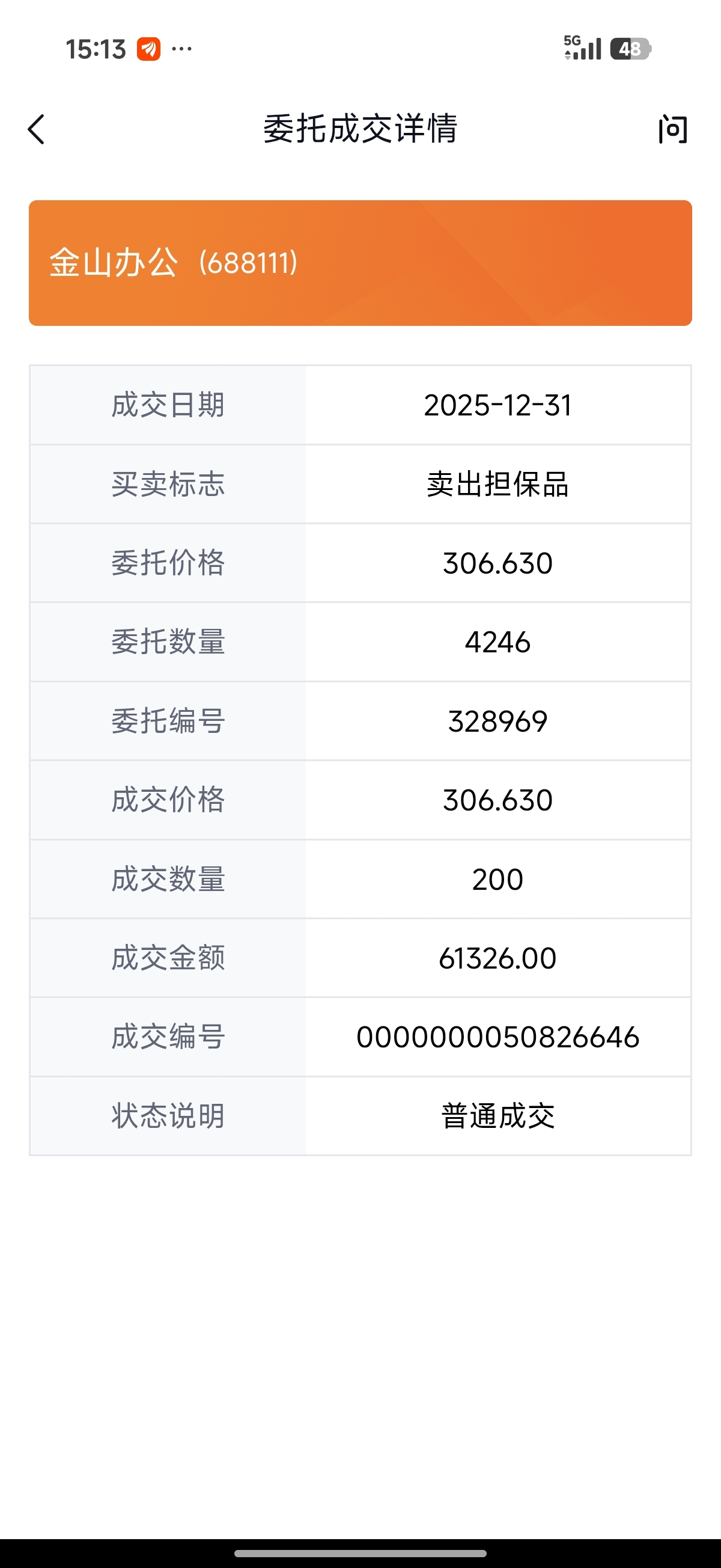Tap the 委托数量 value 4246
Viewport: 721px width, 1568px height.
[x=497, y=642]
